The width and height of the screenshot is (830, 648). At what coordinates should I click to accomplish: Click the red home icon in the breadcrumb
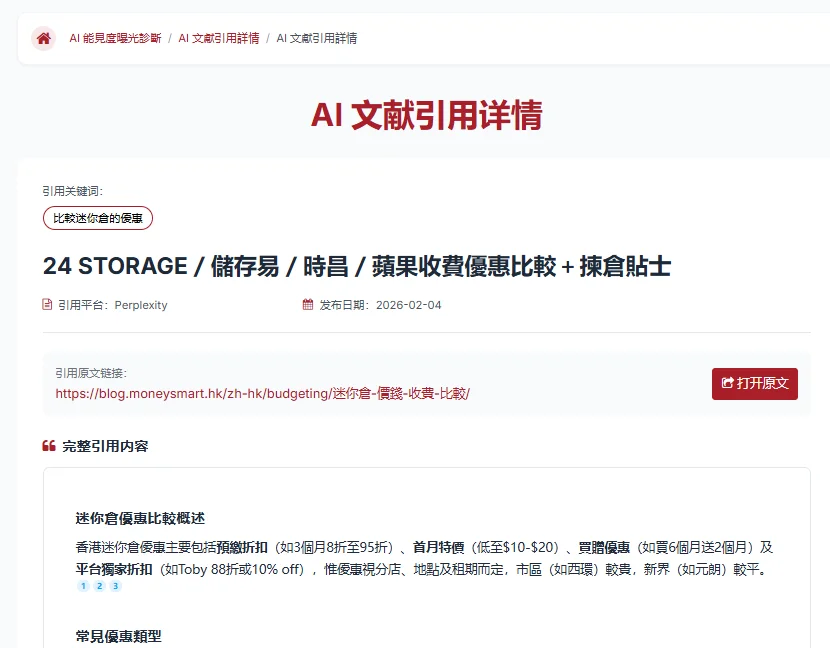(x=42, y=38)
